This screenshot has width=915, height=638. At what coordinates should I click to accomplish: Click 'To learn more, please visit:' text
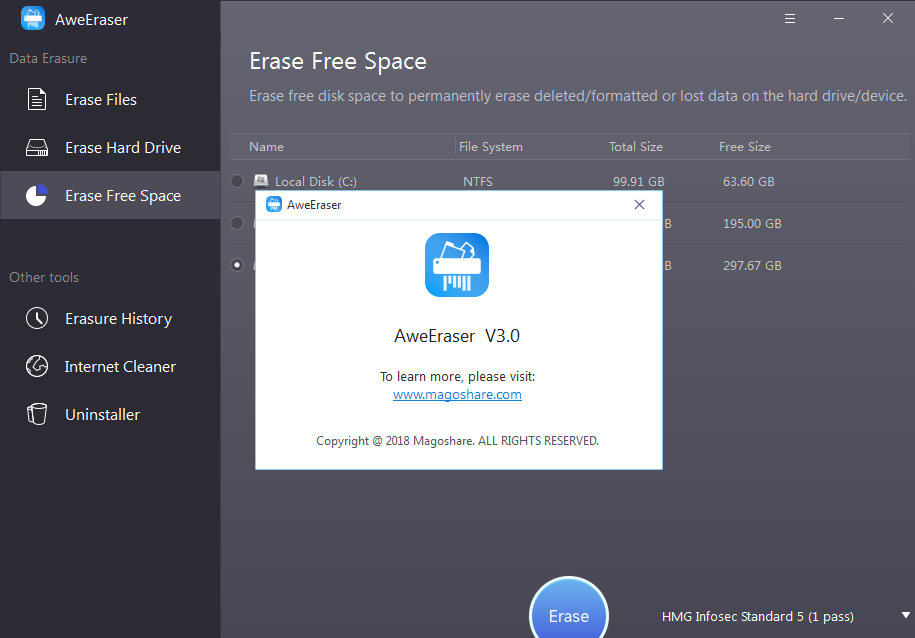458,376
